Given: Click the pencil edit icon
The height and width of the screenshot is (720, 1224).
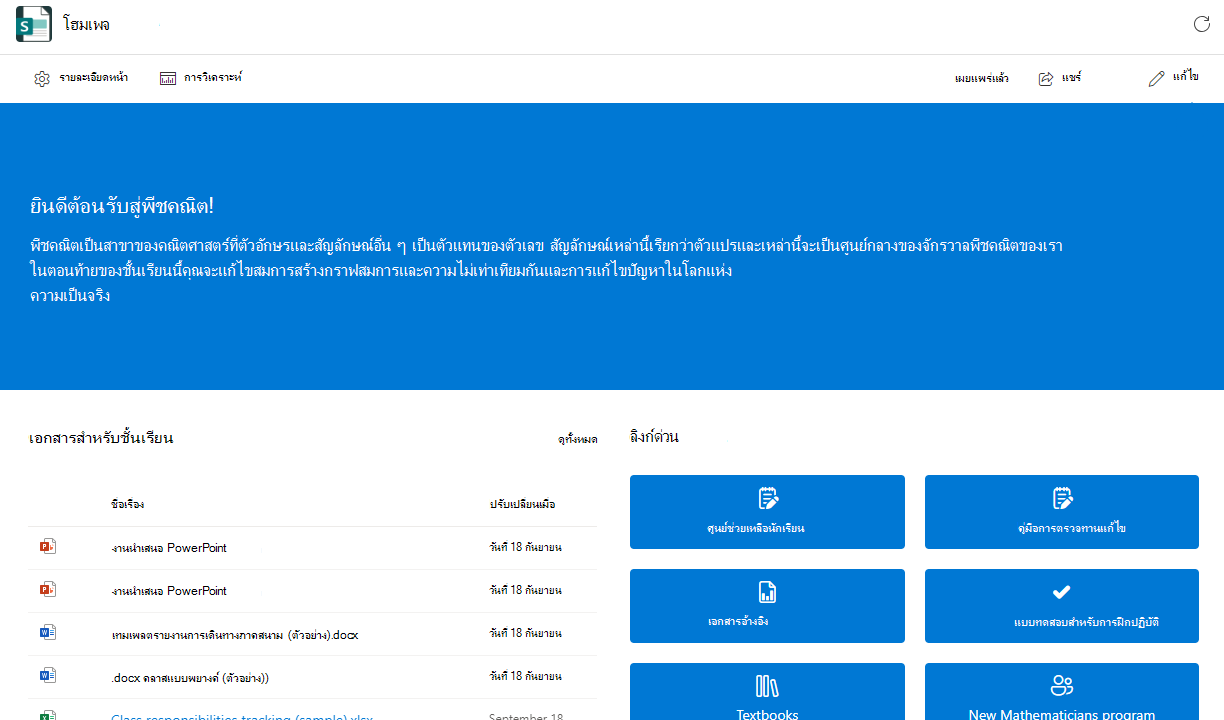Looking at the screenshot, I should pyautogui.click(x=1157, y=78).
